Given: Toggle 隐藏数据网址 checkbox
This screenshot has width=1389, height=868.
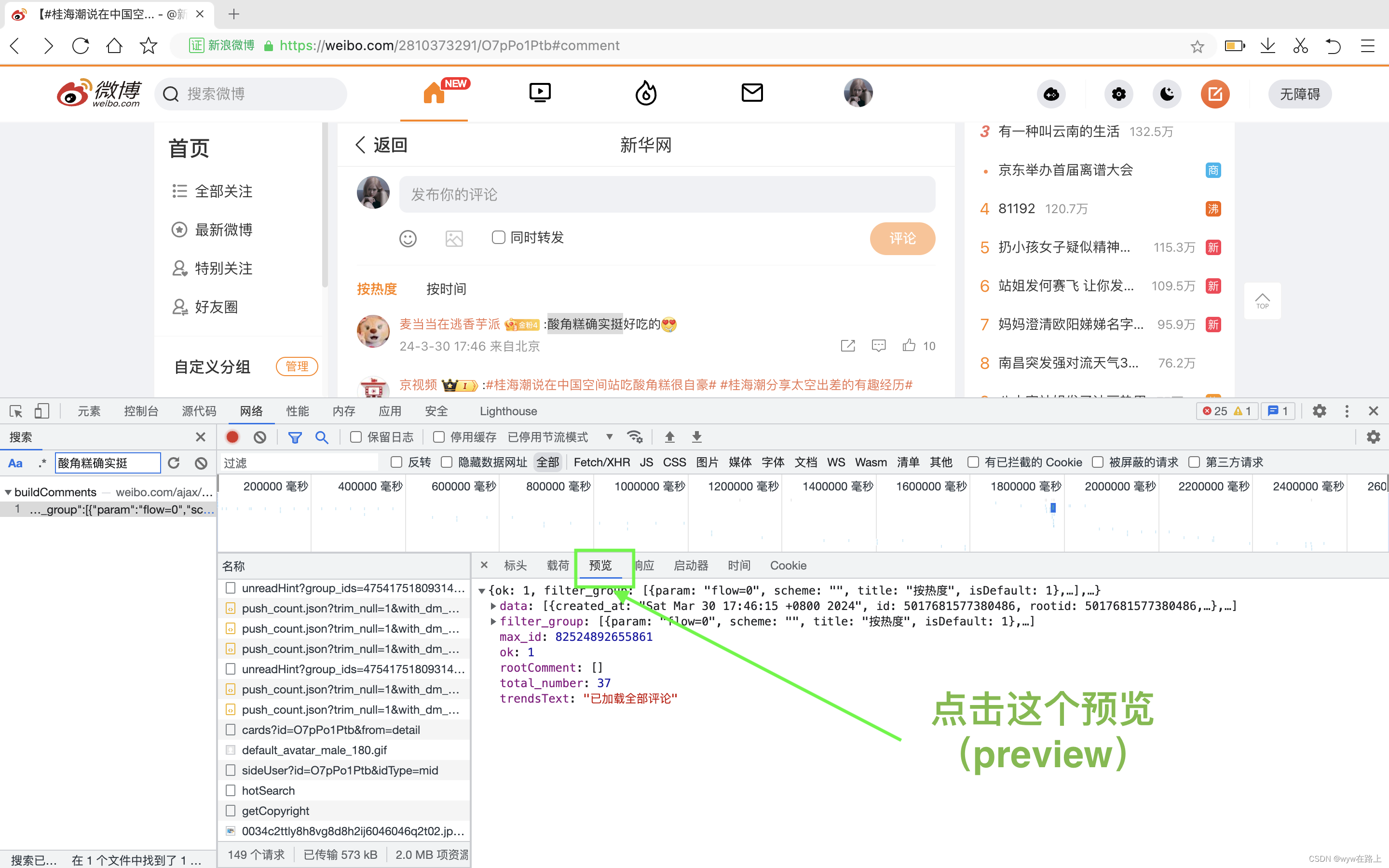Looking at the screenshot, I should click(x=447, y=462).
